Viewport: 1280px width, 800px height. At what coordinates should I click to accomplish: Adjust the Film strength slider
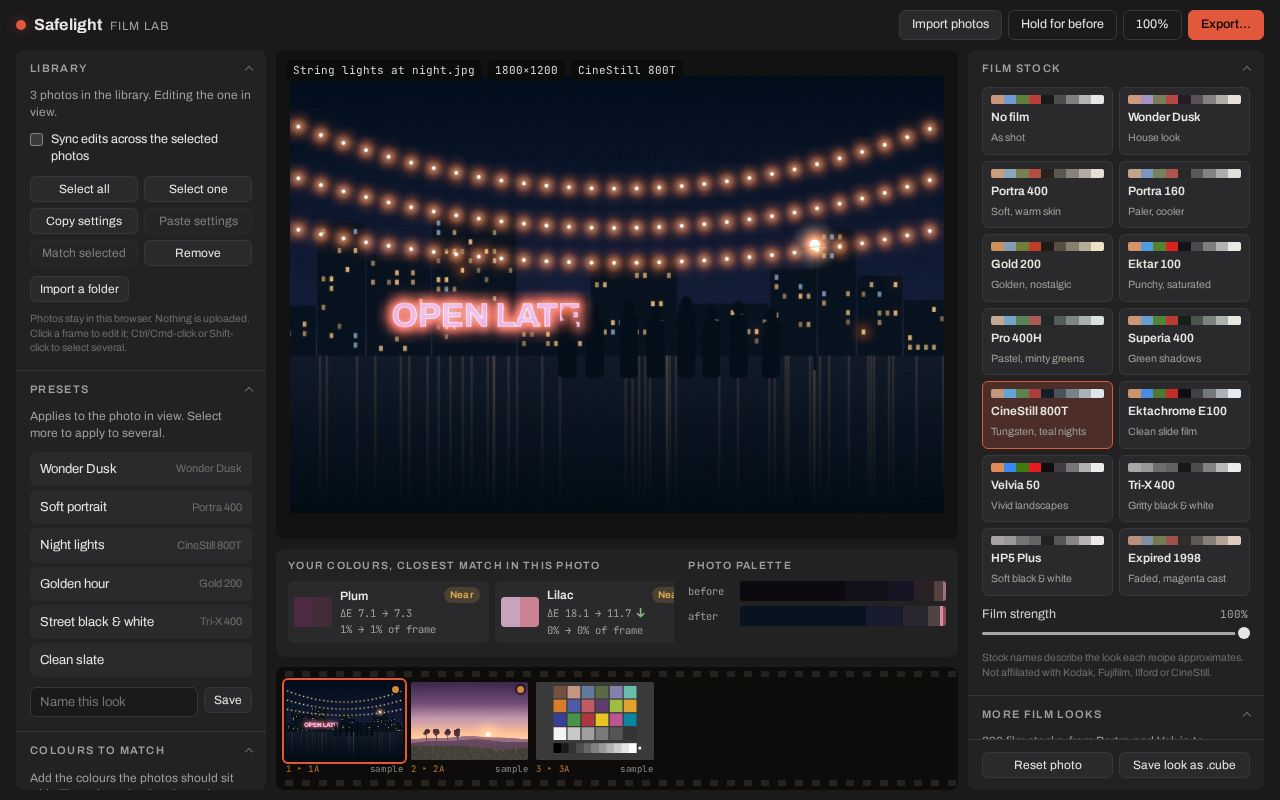(1116, 633)
